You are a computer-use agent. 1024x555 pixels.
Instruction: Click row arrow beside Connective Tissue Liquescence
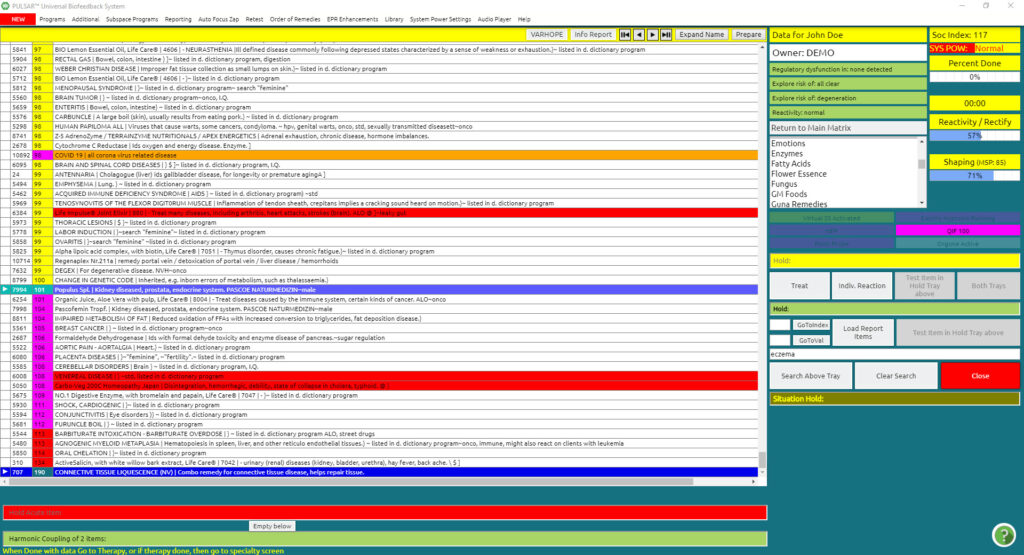click(5, 471)
